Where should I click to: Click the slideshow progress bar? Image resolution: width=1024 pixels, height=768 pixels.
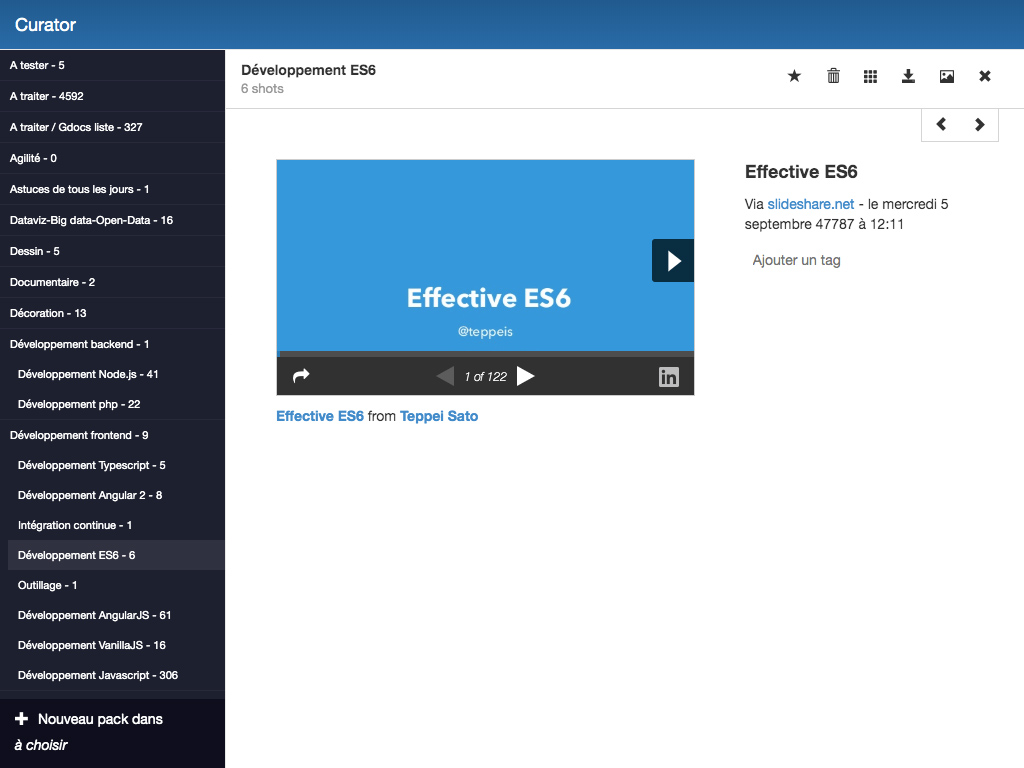(x=485, y=353)
